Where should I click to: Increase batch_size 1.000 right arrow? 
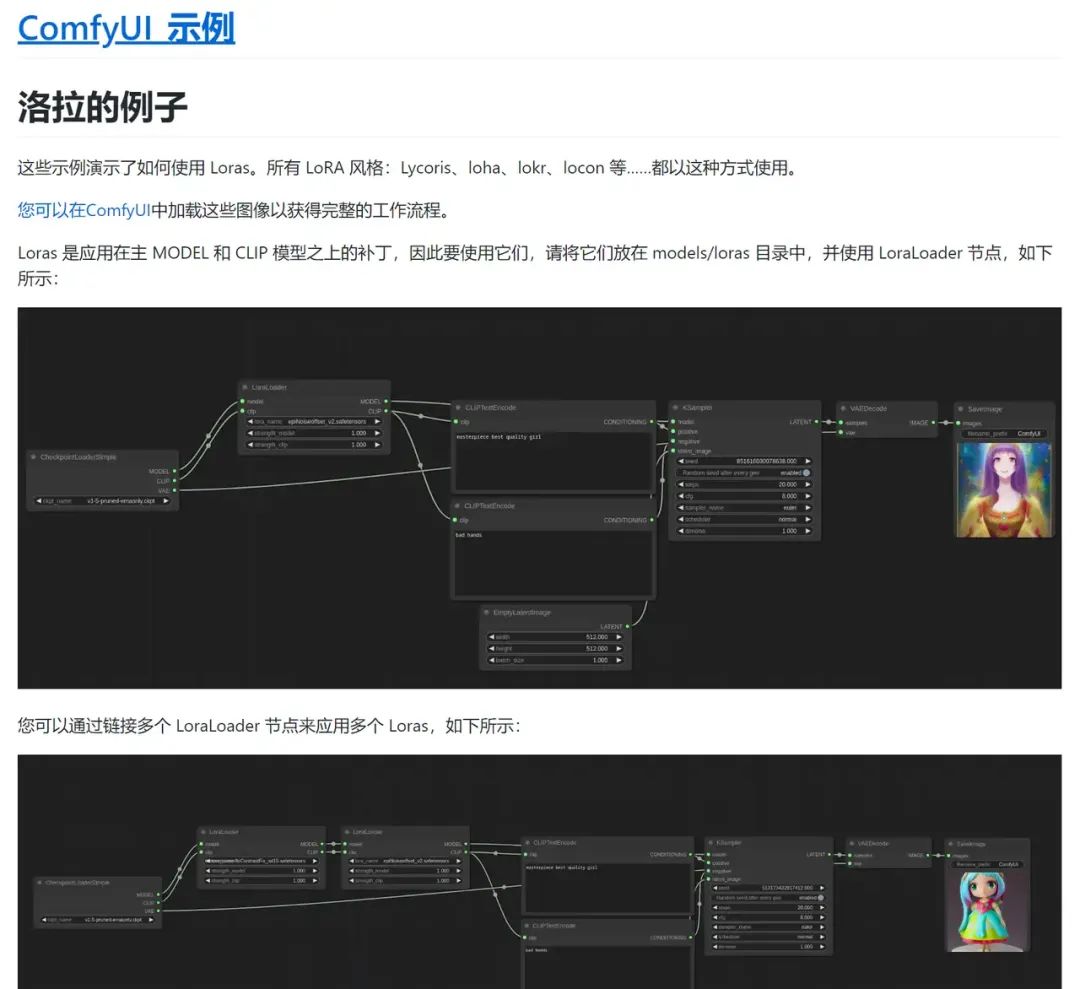619,660
